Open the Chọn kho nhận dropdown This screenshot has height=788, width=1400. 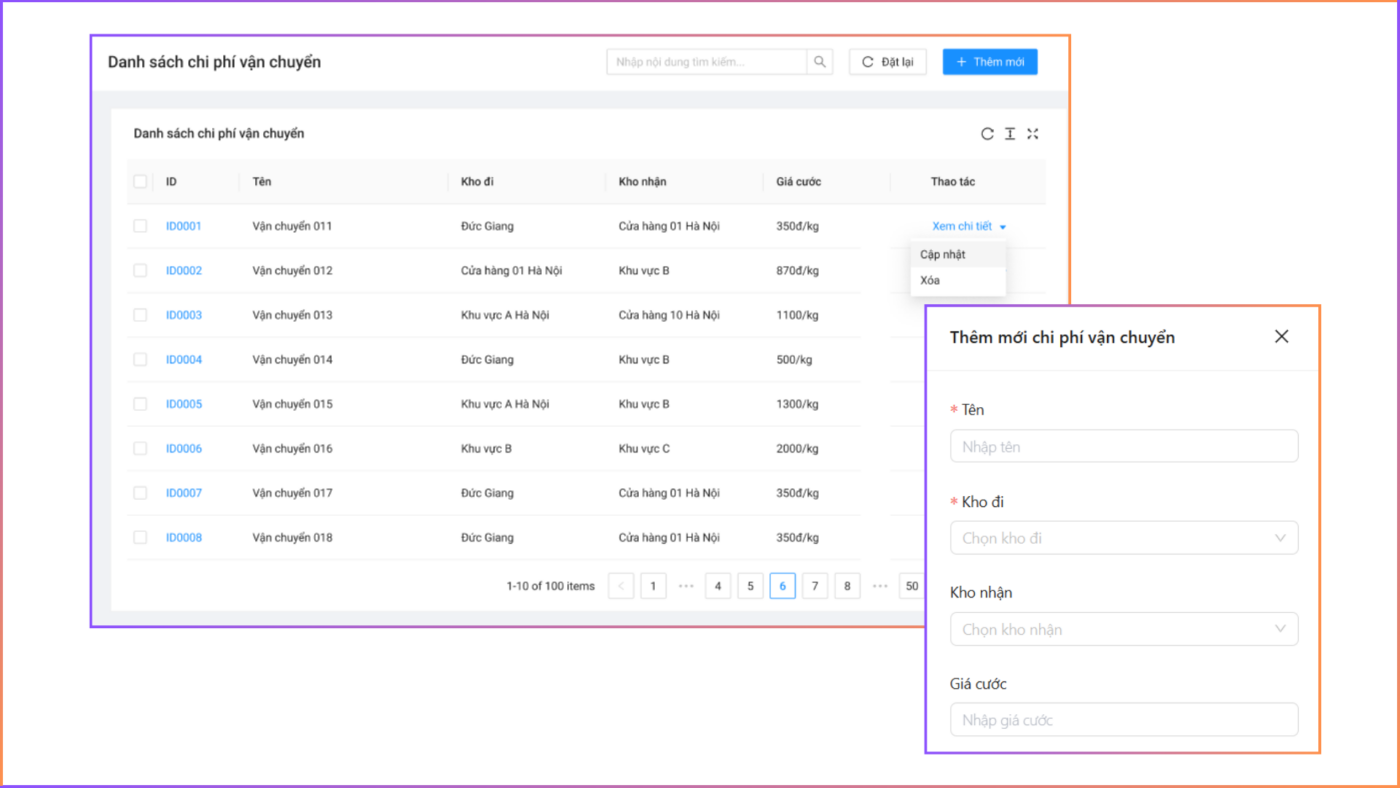tap(1124, 629)
